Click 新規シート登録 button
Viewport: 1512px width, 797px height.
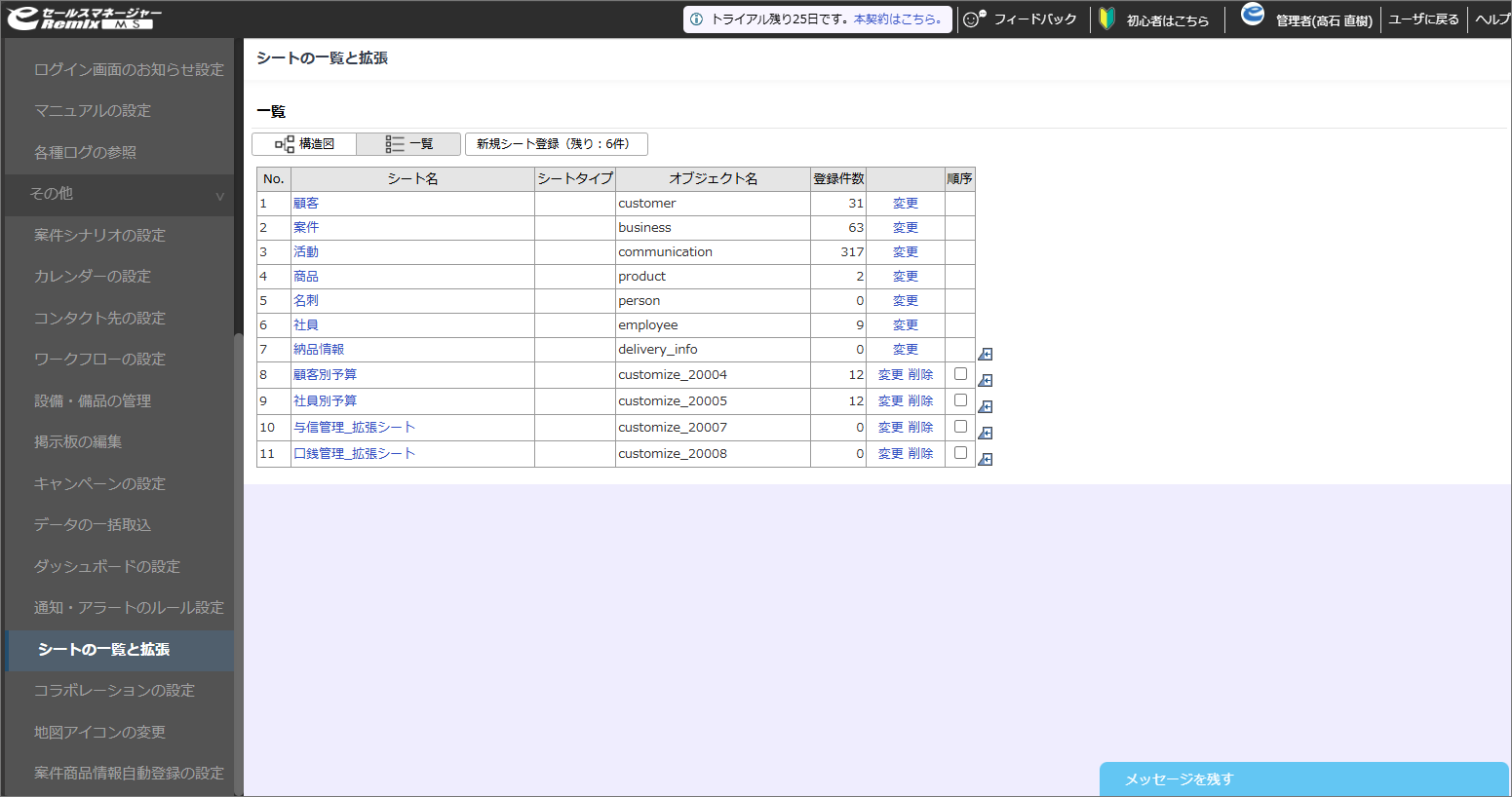[x=557, y=144]
